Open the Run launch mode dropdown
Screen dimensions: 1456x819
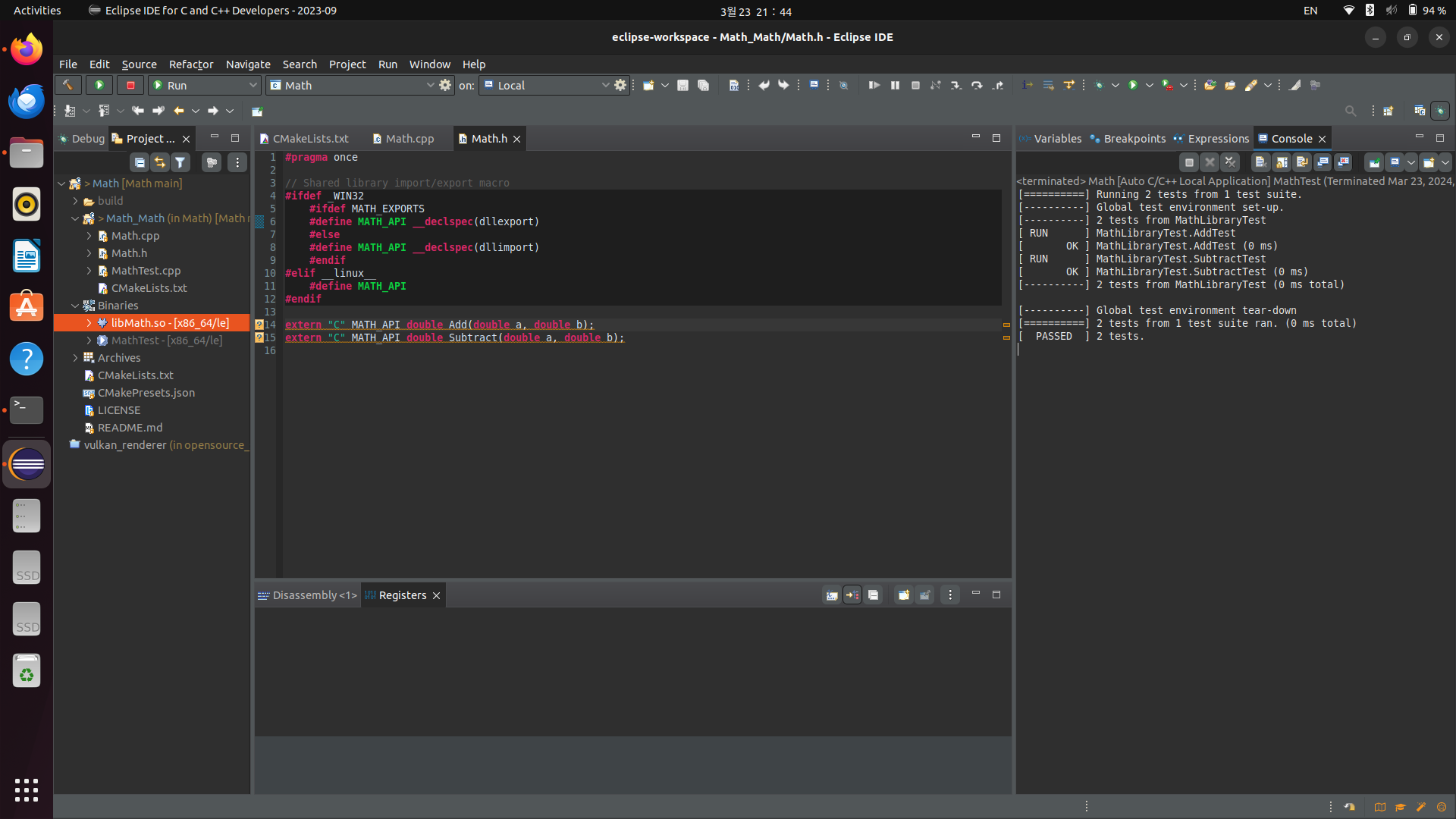pyautogui.click(x=204, y=85)
